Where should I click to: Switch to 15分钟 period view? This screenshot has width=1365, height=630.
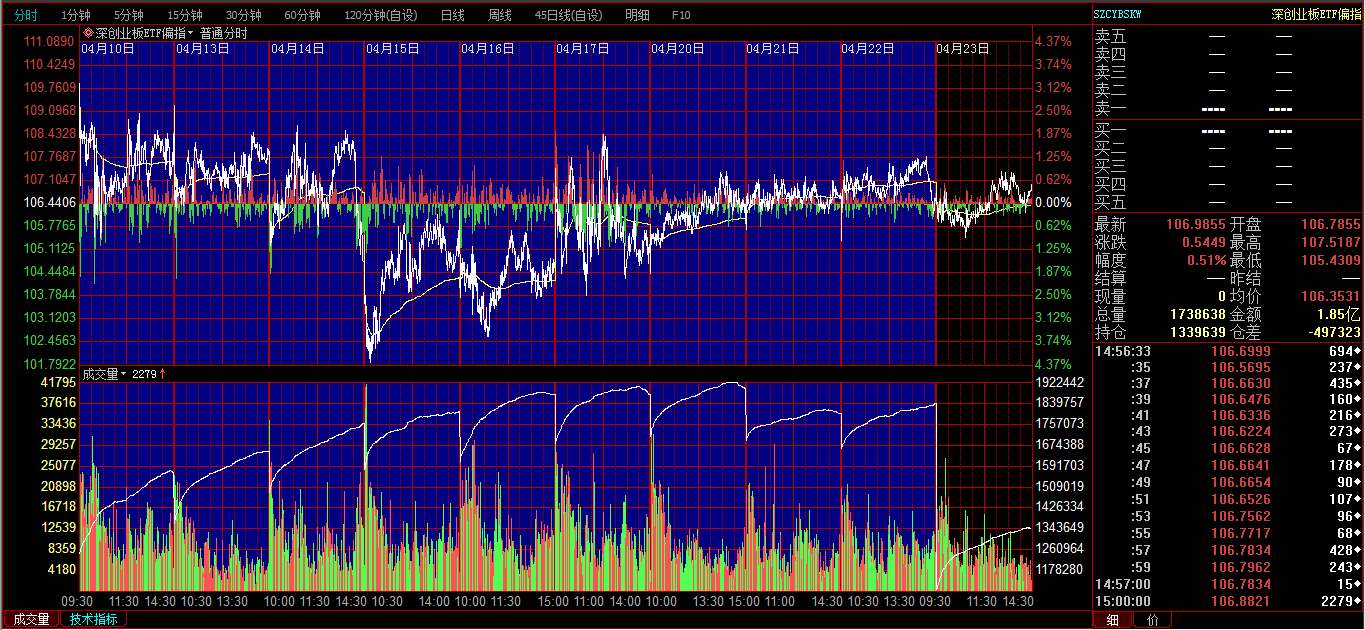(185, 15)
